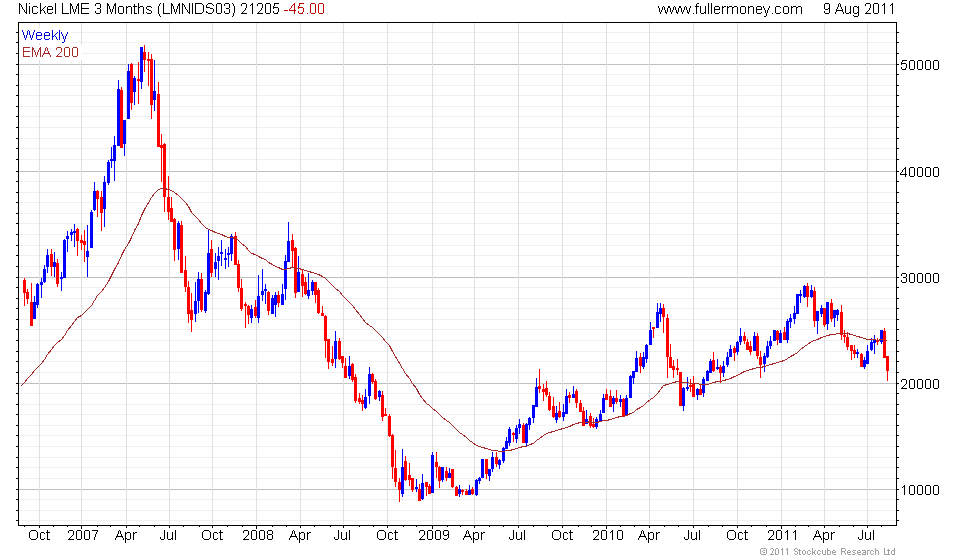Click the chart title 'Nickel LME 3 Months (LMNIDS03)'
980x560 pixels.
pyautogui.click(x=127, y=9)
